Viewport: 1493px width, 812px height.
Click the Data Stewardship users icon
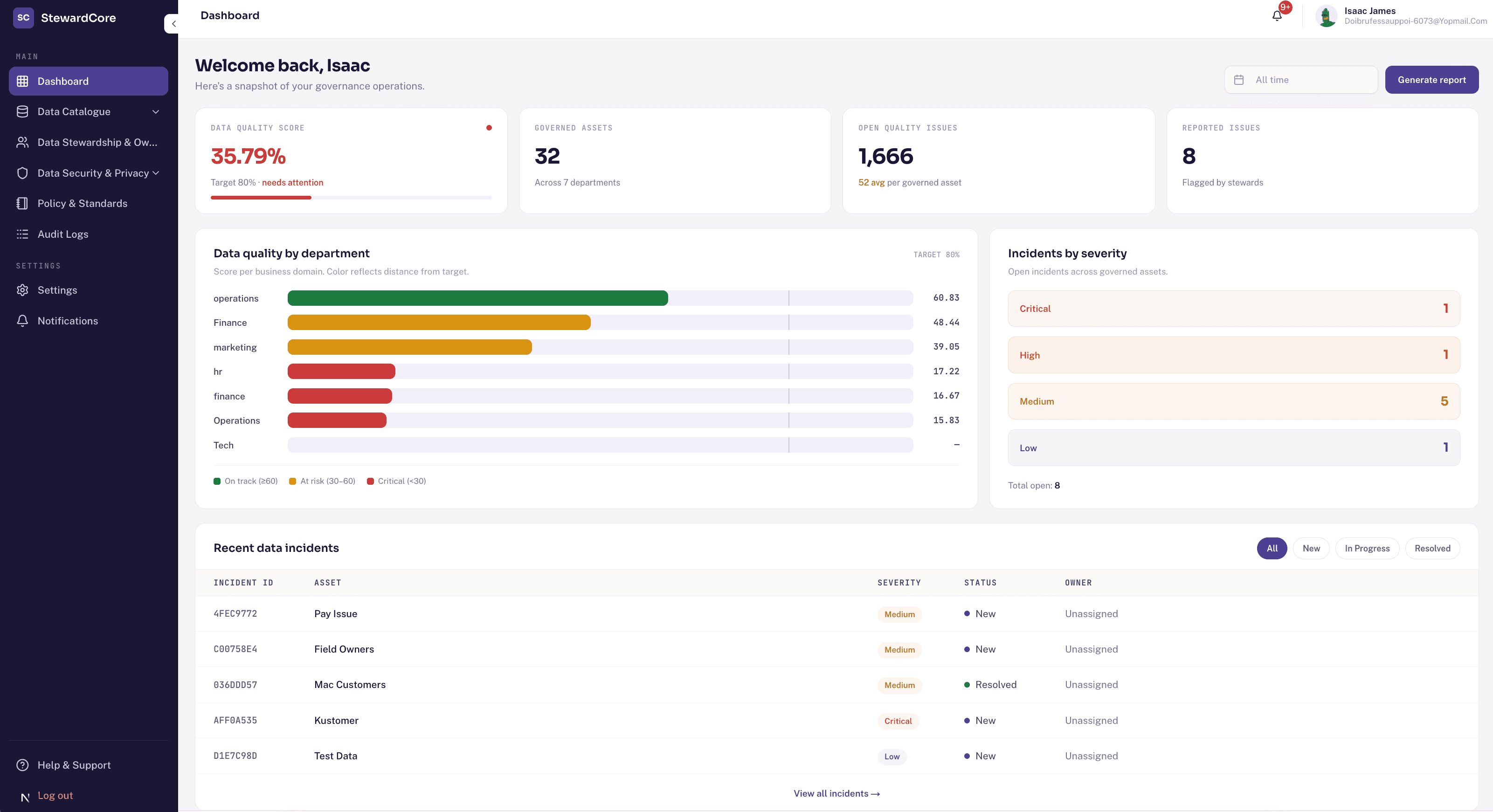[x=22, y=143]
